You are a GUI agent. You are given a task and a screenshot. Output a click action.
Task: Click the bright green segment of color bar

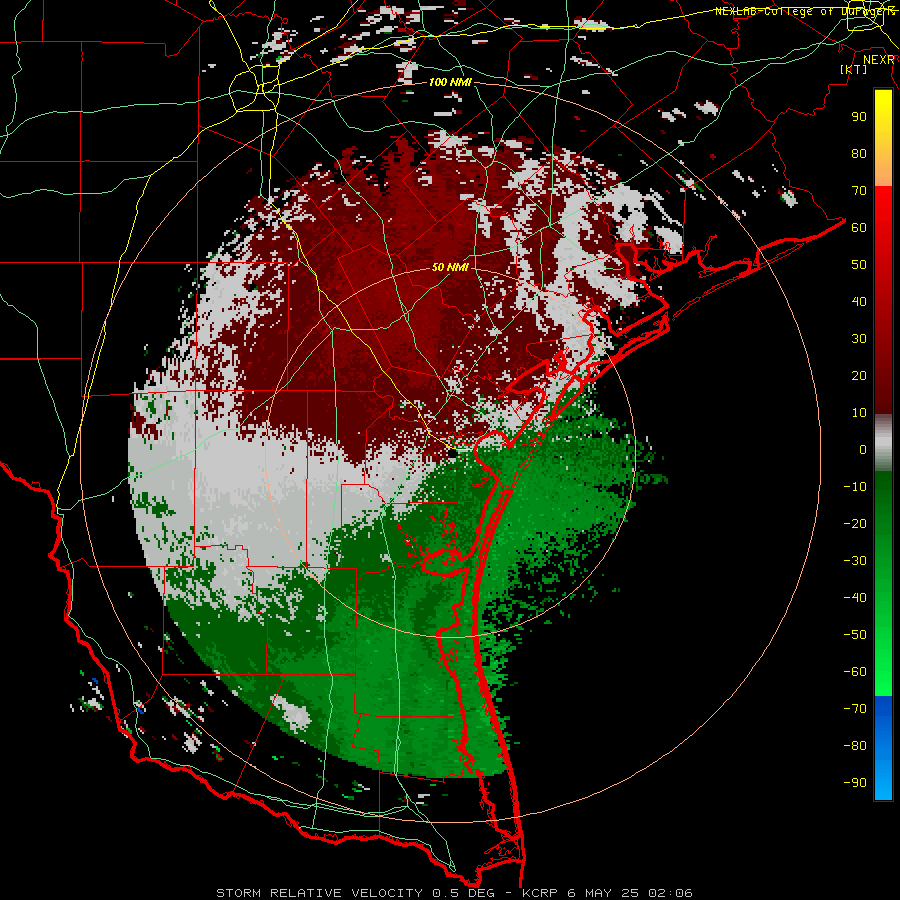click(x=883, y=643)
